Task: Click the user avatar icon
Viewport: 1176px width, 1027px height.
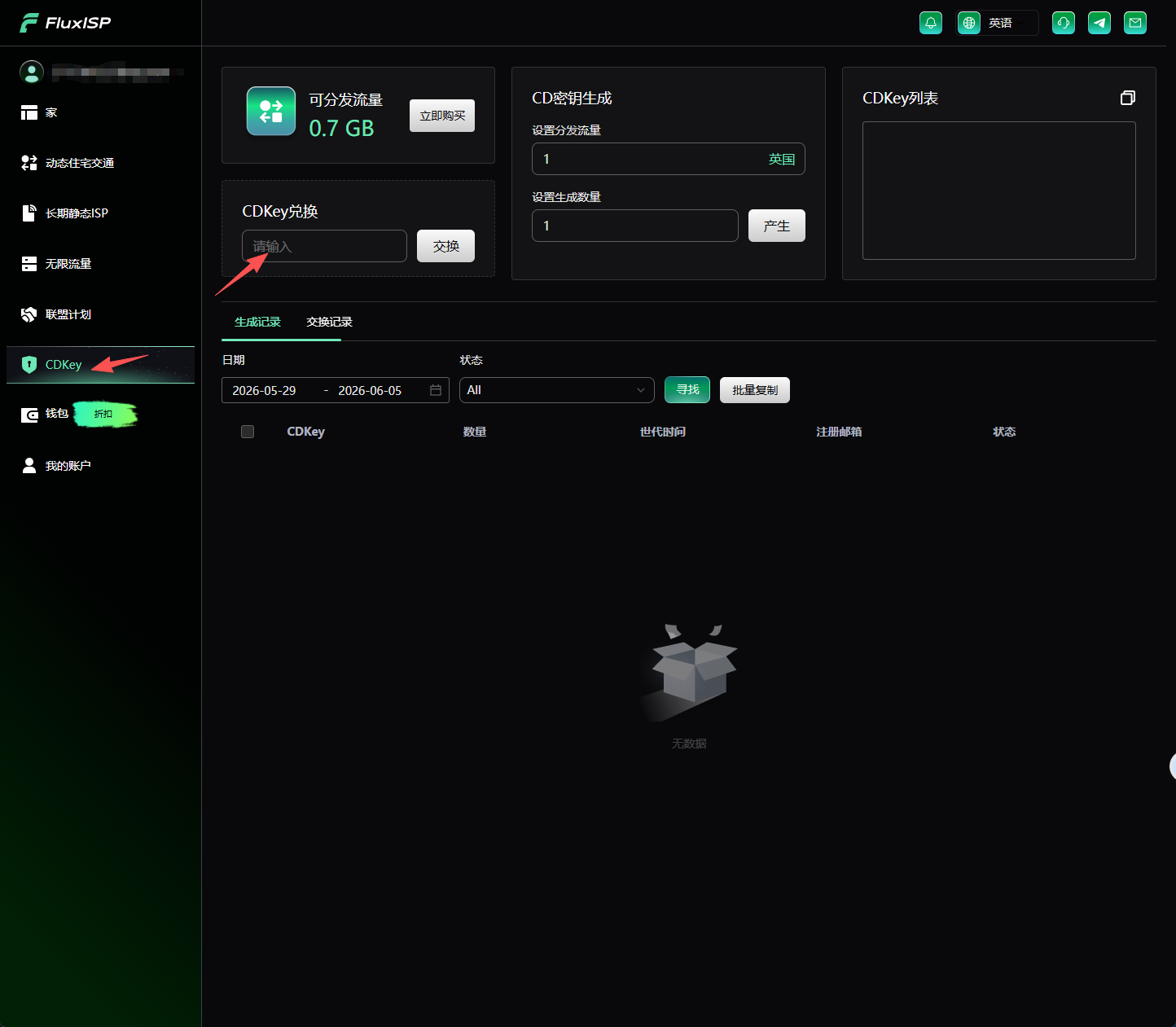Action: pos(31,72)
